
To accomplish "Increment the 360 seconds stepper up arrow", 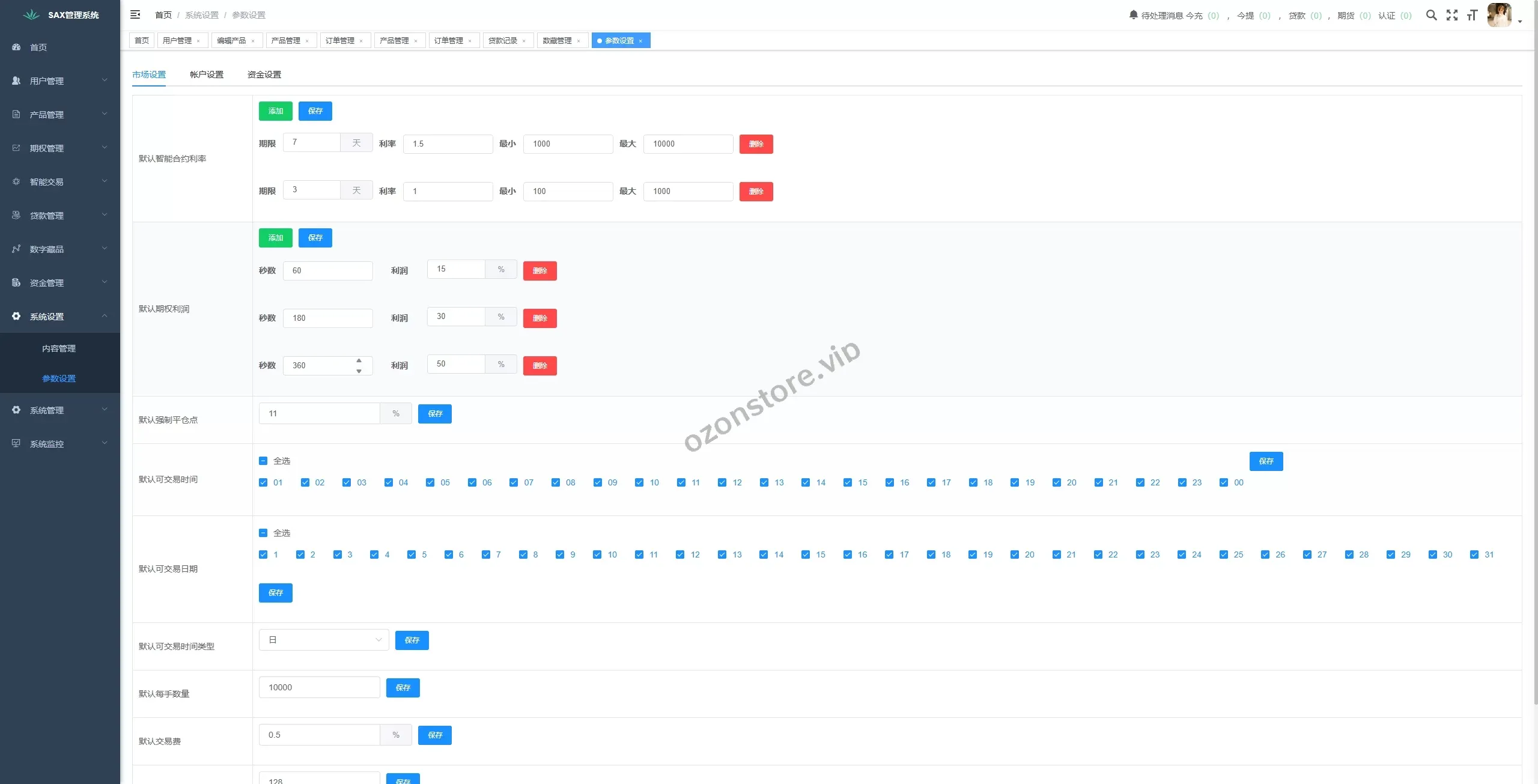I will 359,360.
